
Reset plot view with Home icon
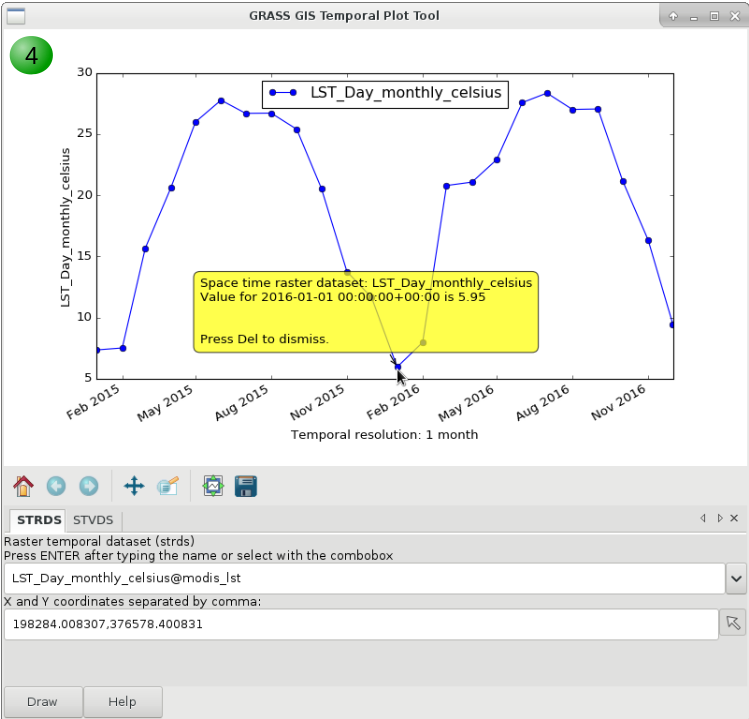coord(23,486)
